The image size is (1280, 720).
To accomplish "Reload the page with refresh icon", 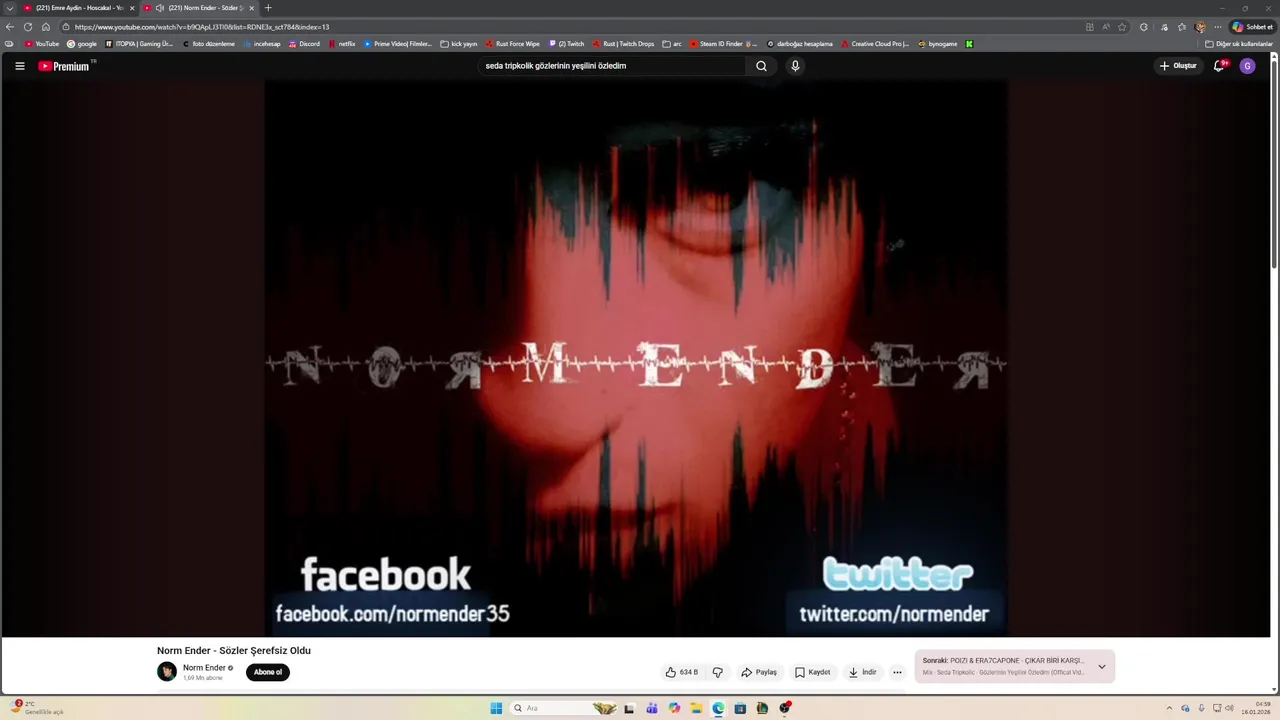I will 28,27.
